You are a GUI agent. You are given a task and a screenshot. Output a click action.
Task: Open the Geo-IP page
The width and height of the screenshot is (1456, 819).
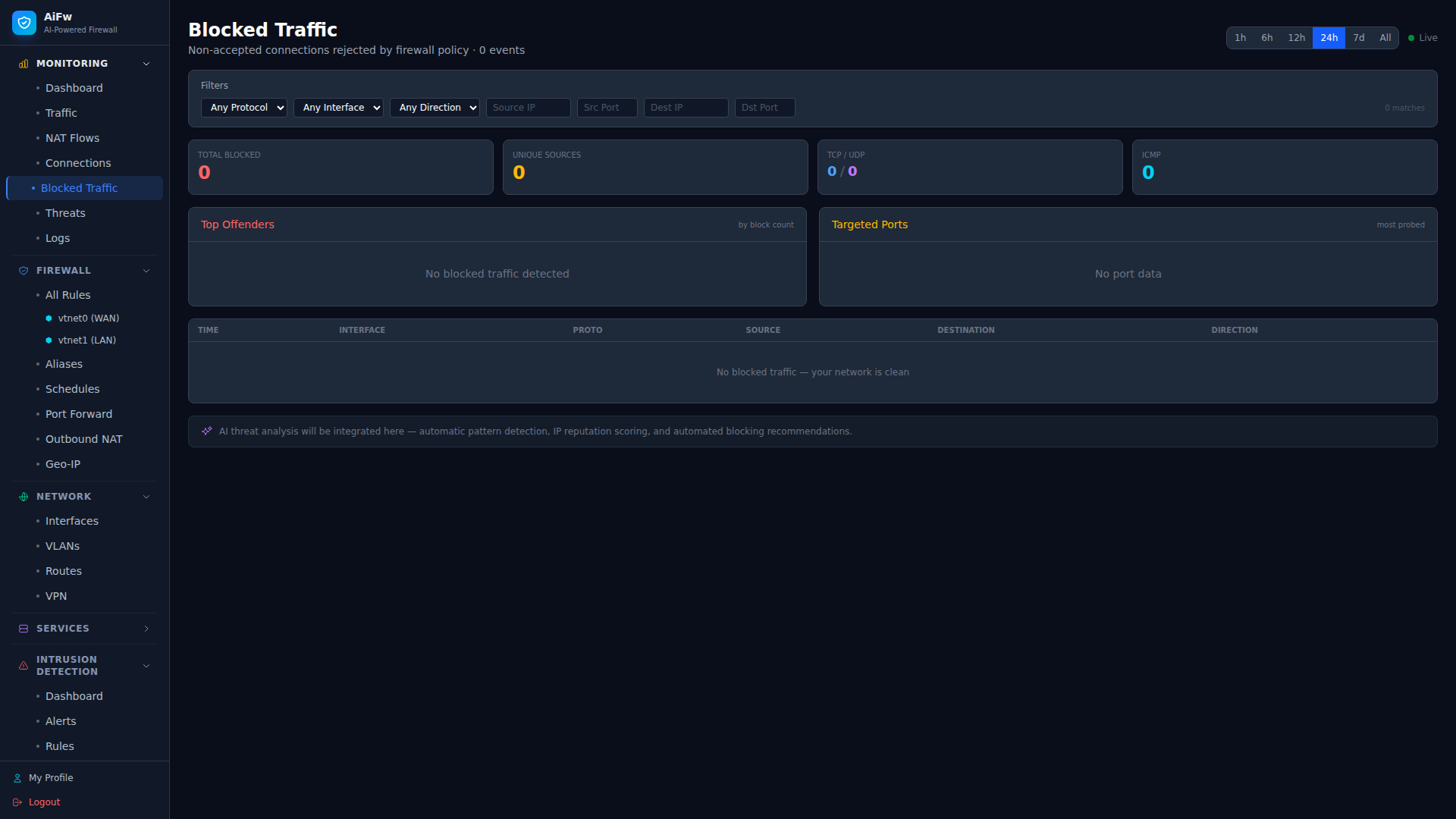(84, 464)
